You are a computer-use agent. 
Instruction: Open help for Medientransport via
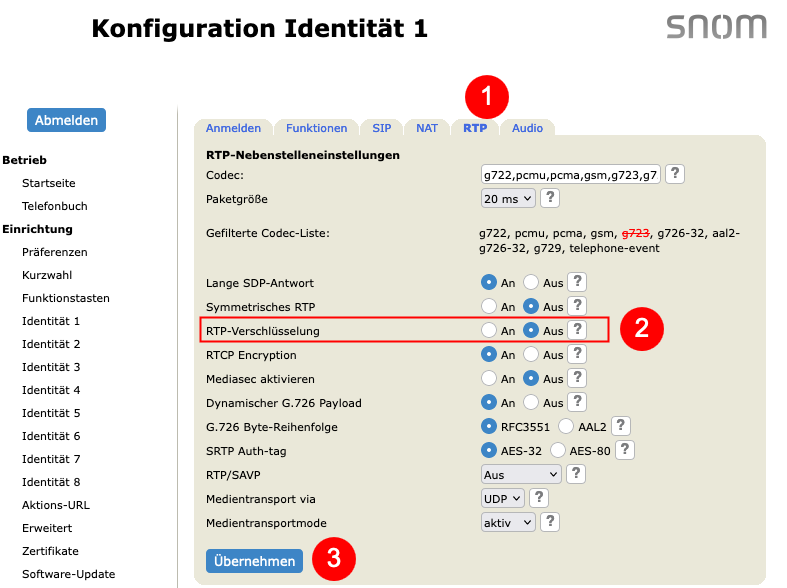(539, 498)
